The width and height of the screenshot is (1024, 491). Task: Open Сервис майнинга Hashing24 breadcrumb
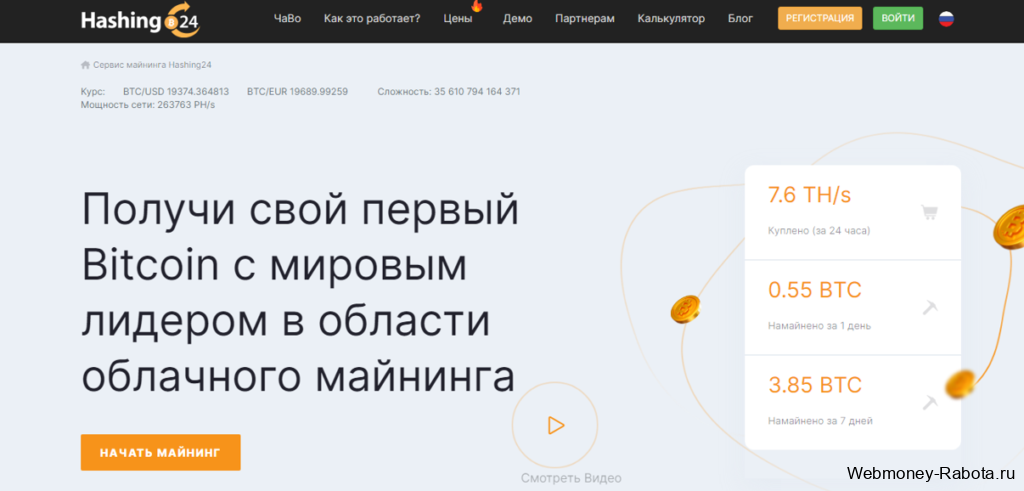click(x=152, y=65)
